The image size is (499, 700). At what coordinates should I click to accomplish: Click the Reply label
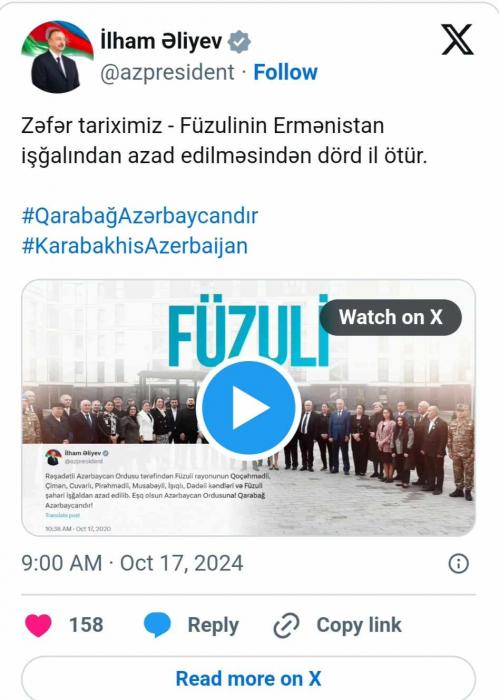213,625
